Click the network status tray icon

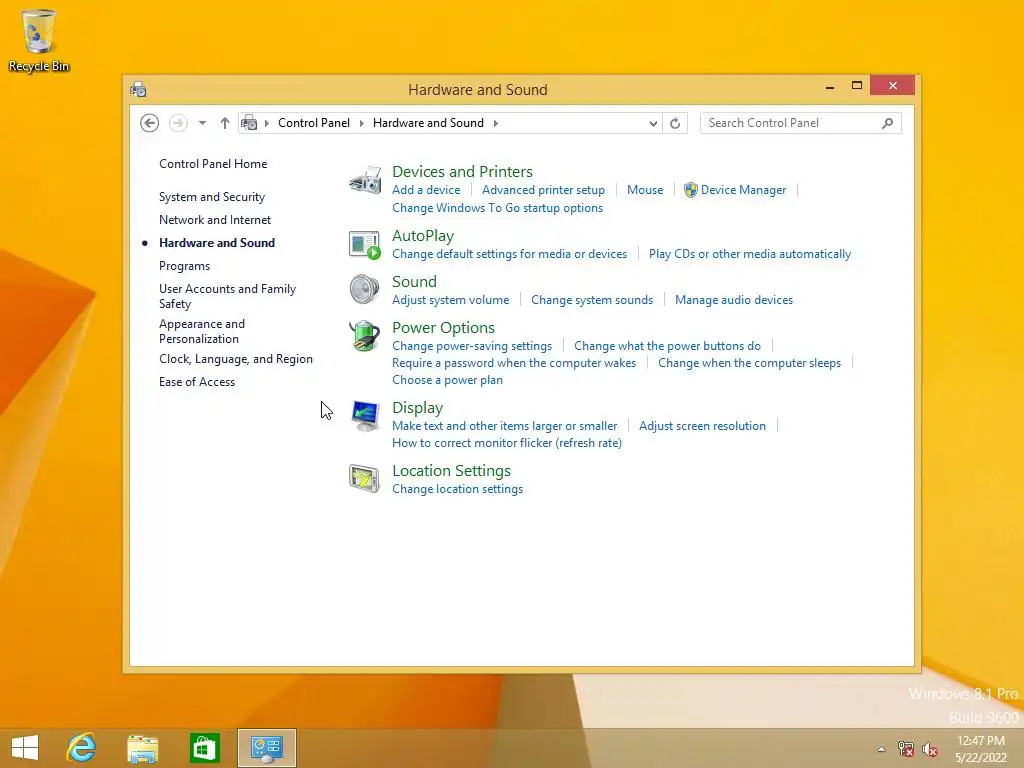[x=906, y=749]
